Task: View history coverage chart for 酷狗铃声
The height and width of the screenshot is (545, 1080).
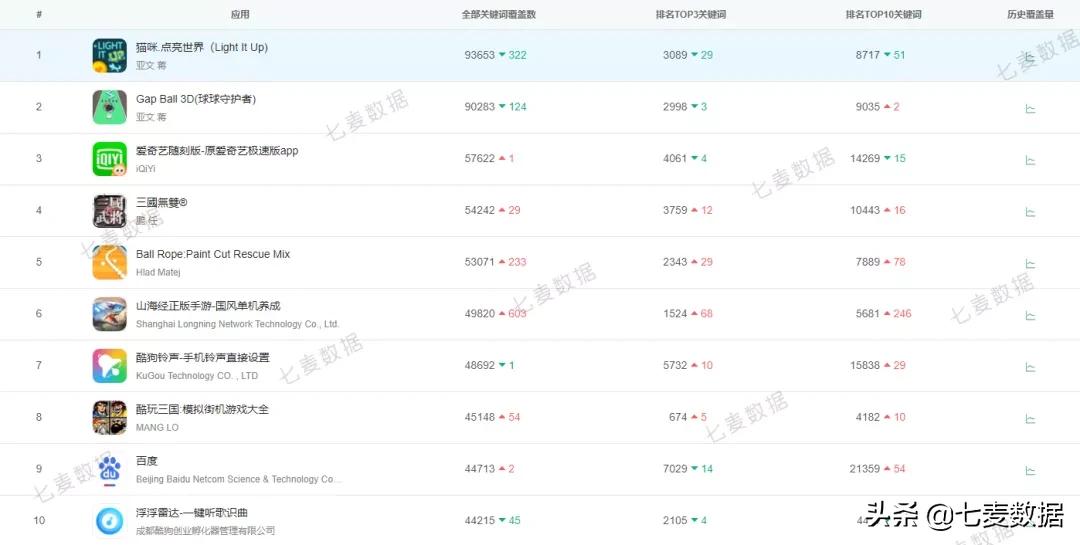Action: [x=1030, y=367]
